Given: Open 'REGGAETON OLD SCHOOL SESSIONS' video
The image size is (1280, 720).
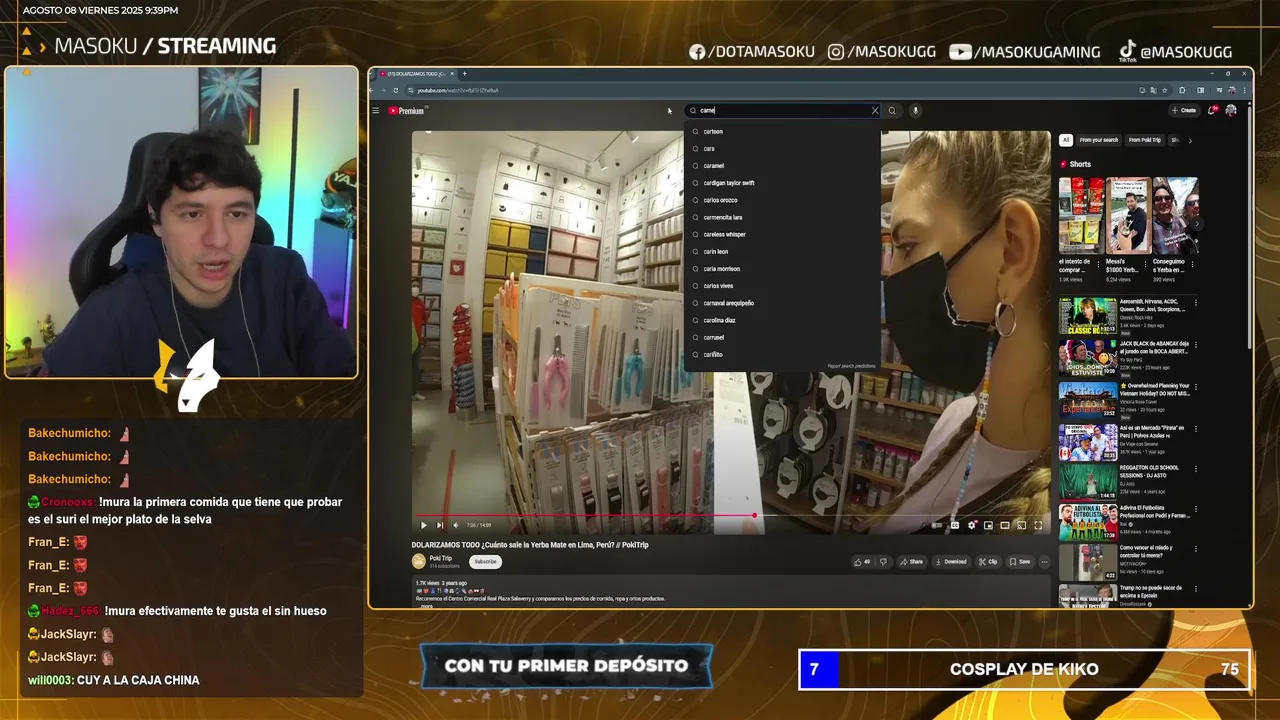Looking at the screenshot, I should [x=1088, y=482].
